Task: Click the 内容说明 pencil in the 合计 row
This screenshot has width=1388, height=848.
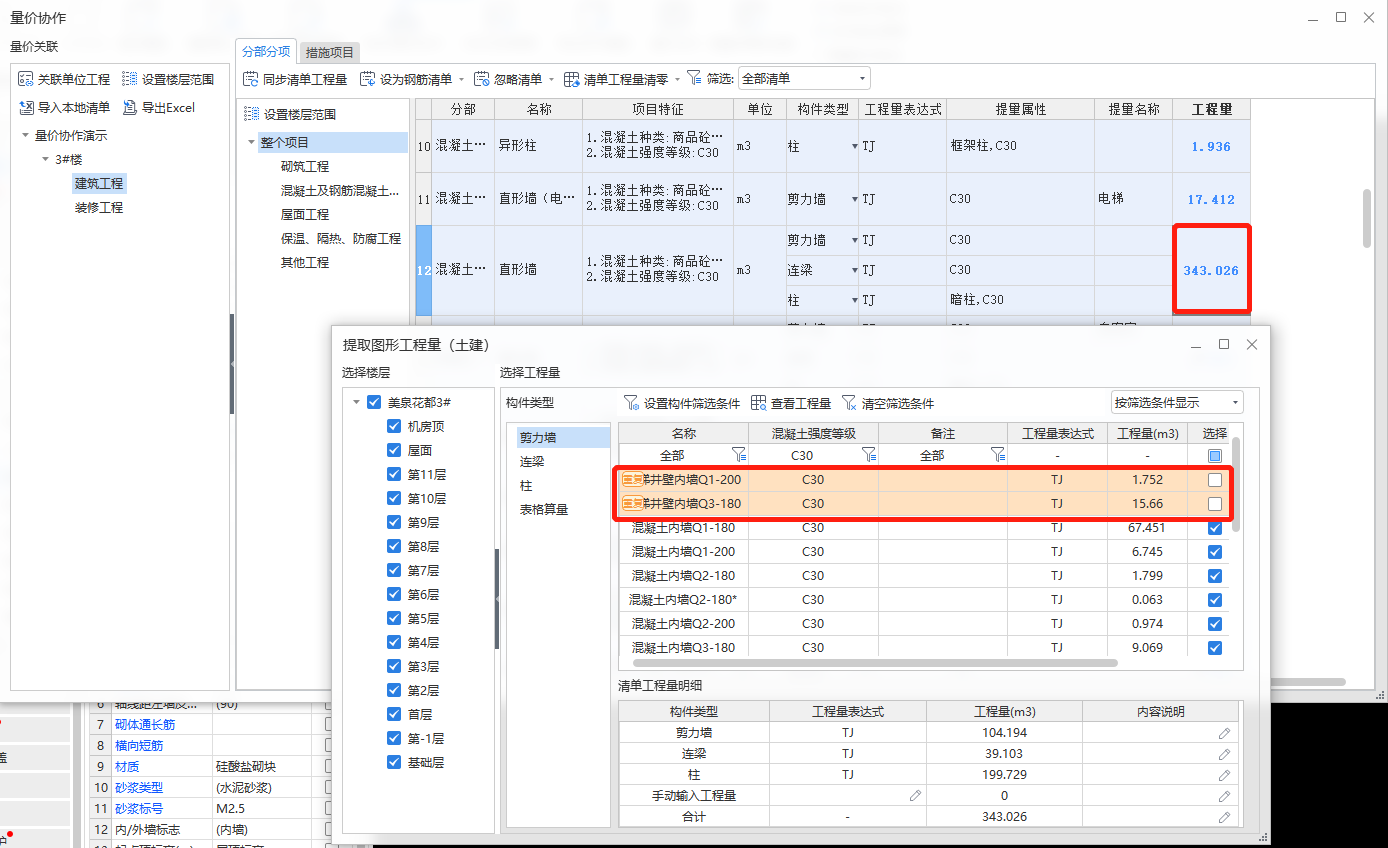Action: click(x=1225, y=817)
